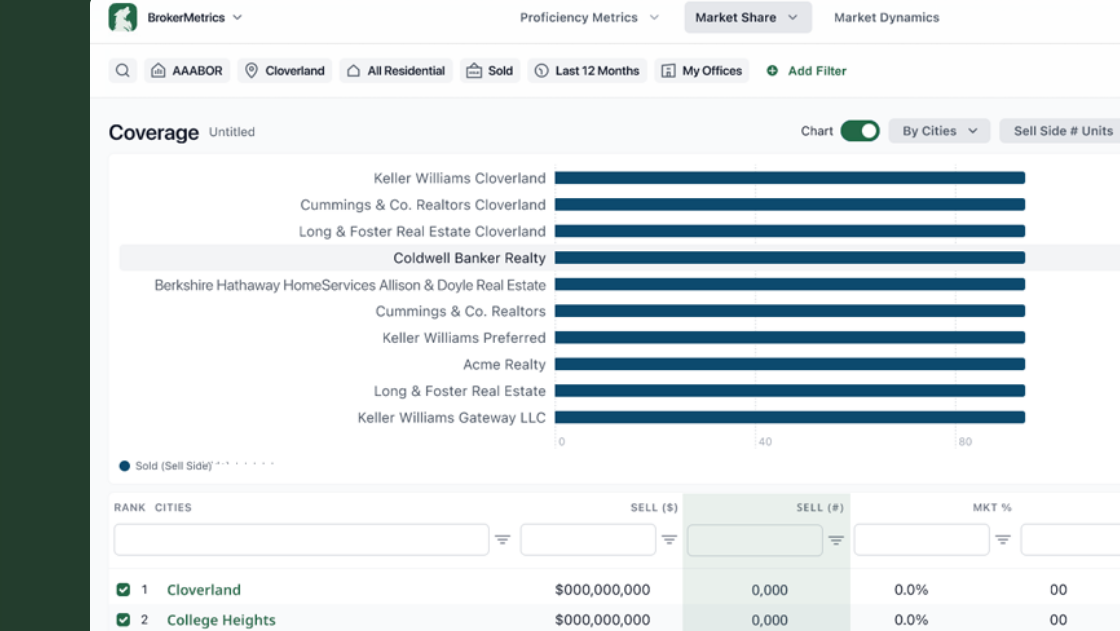1120x631 pixels.
Task: Click the Keller Williams Gateway LLC label
Action: pyautogui.click(x=451, y=417)
